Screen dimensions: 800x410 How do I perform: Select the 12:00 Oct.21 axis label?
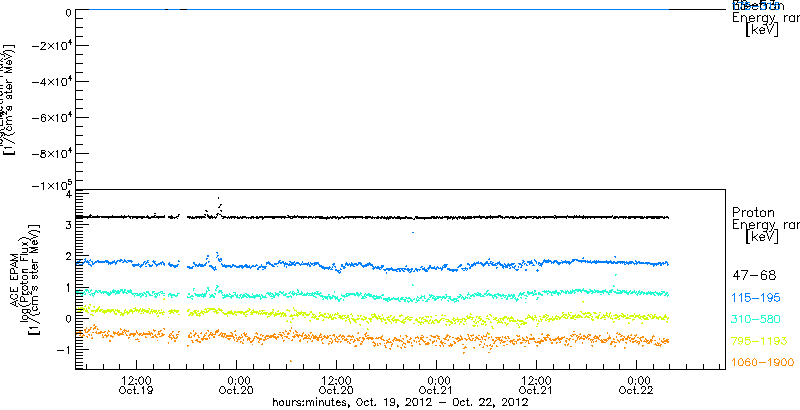pos(536,385)
